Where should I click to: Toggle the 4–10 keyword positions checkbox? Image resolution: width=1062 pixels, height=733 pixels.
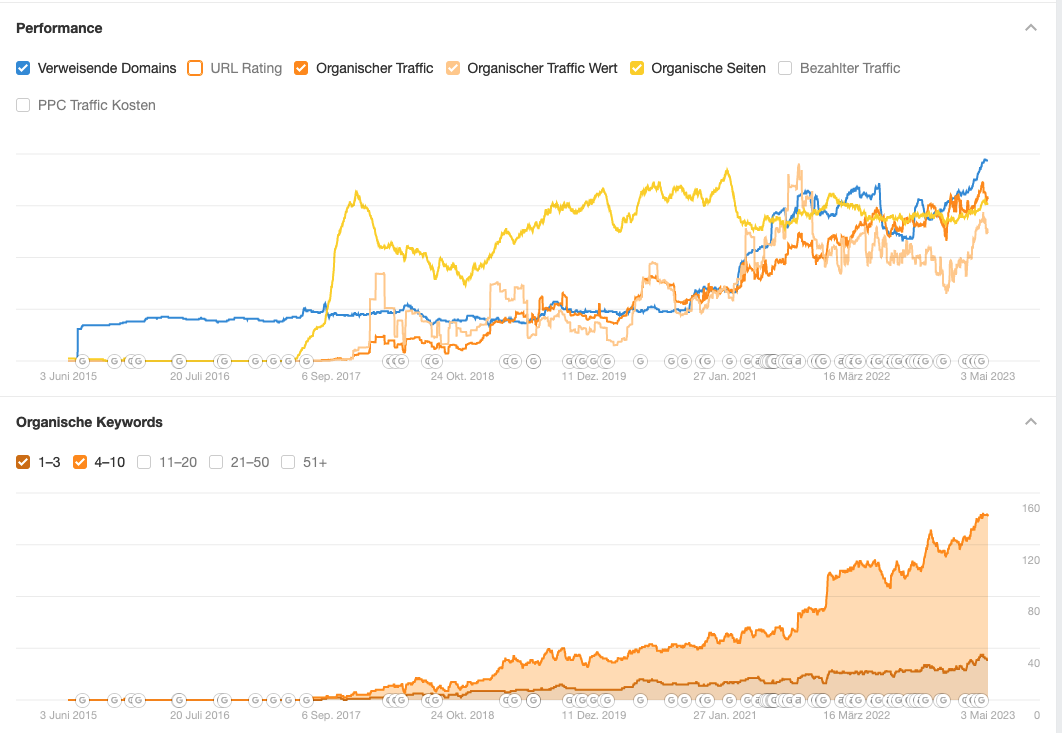pos(80,462)
